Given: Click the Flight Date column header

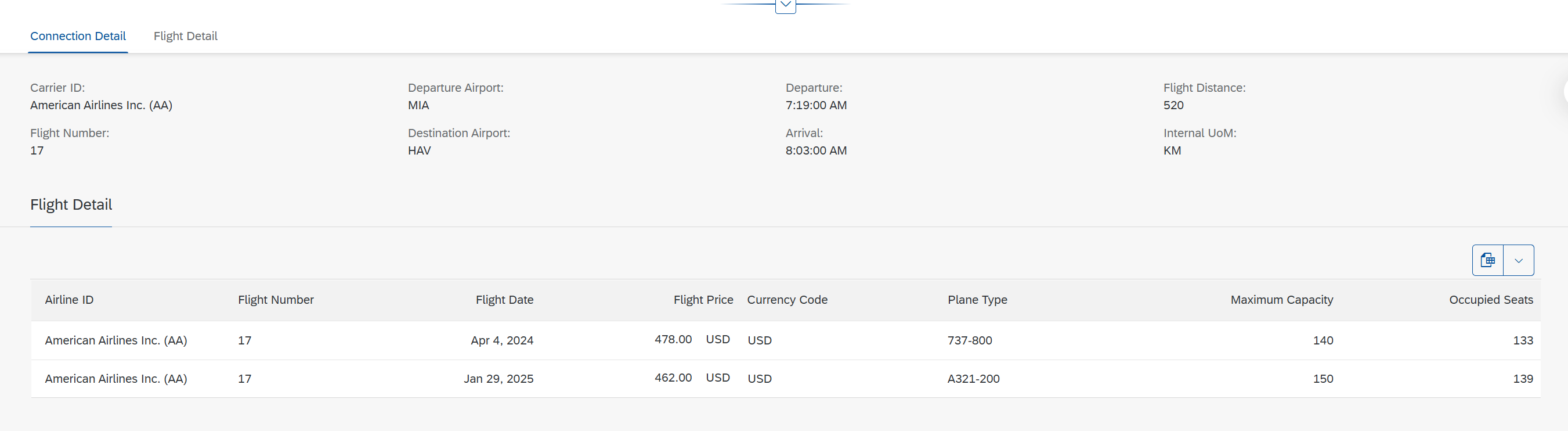Looking at the screenshot, I should 504,300.
